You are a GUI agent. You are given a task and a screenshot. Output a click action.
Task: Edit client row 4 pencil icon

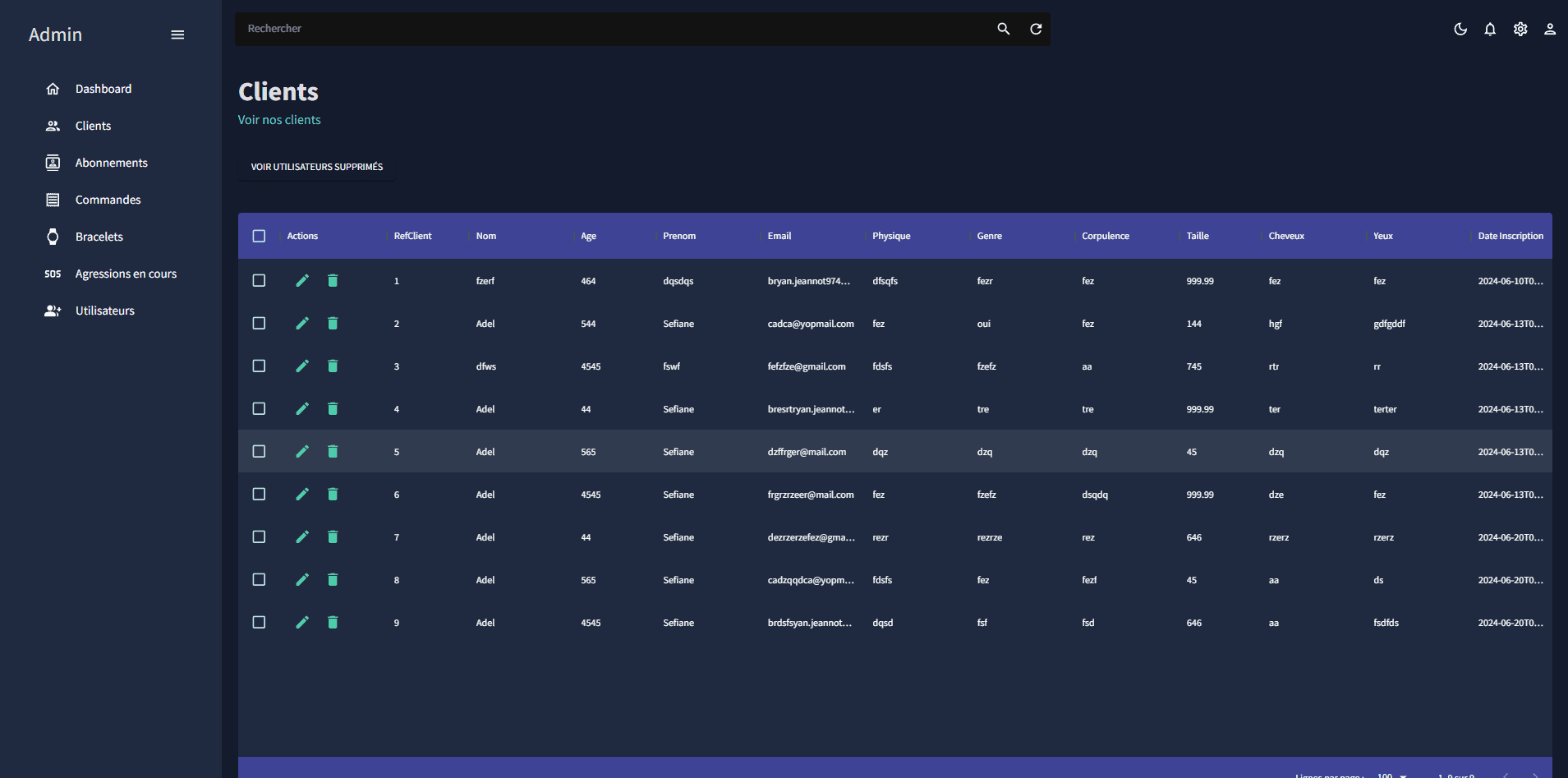click(x=302, y=409)
